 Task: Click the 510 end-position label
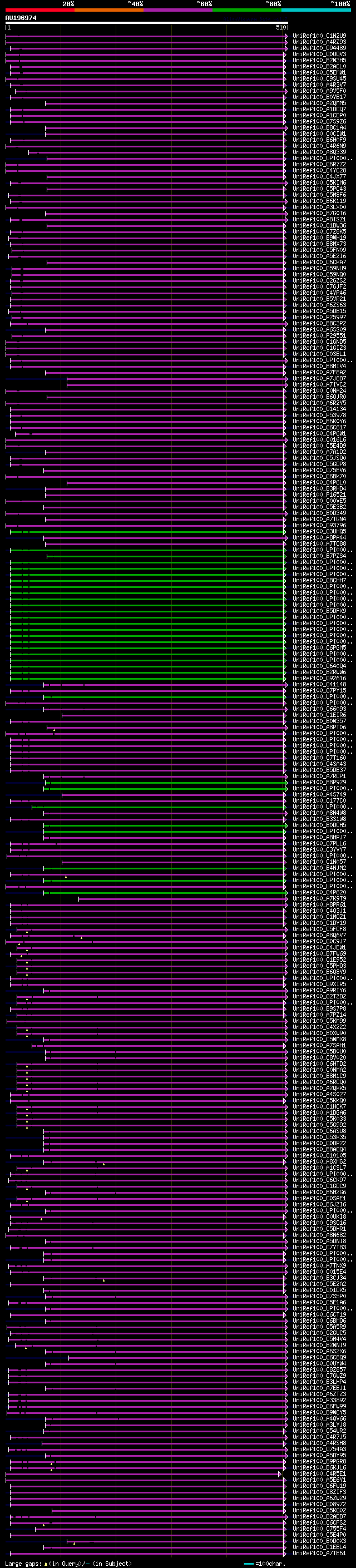[x=280, y=28]
